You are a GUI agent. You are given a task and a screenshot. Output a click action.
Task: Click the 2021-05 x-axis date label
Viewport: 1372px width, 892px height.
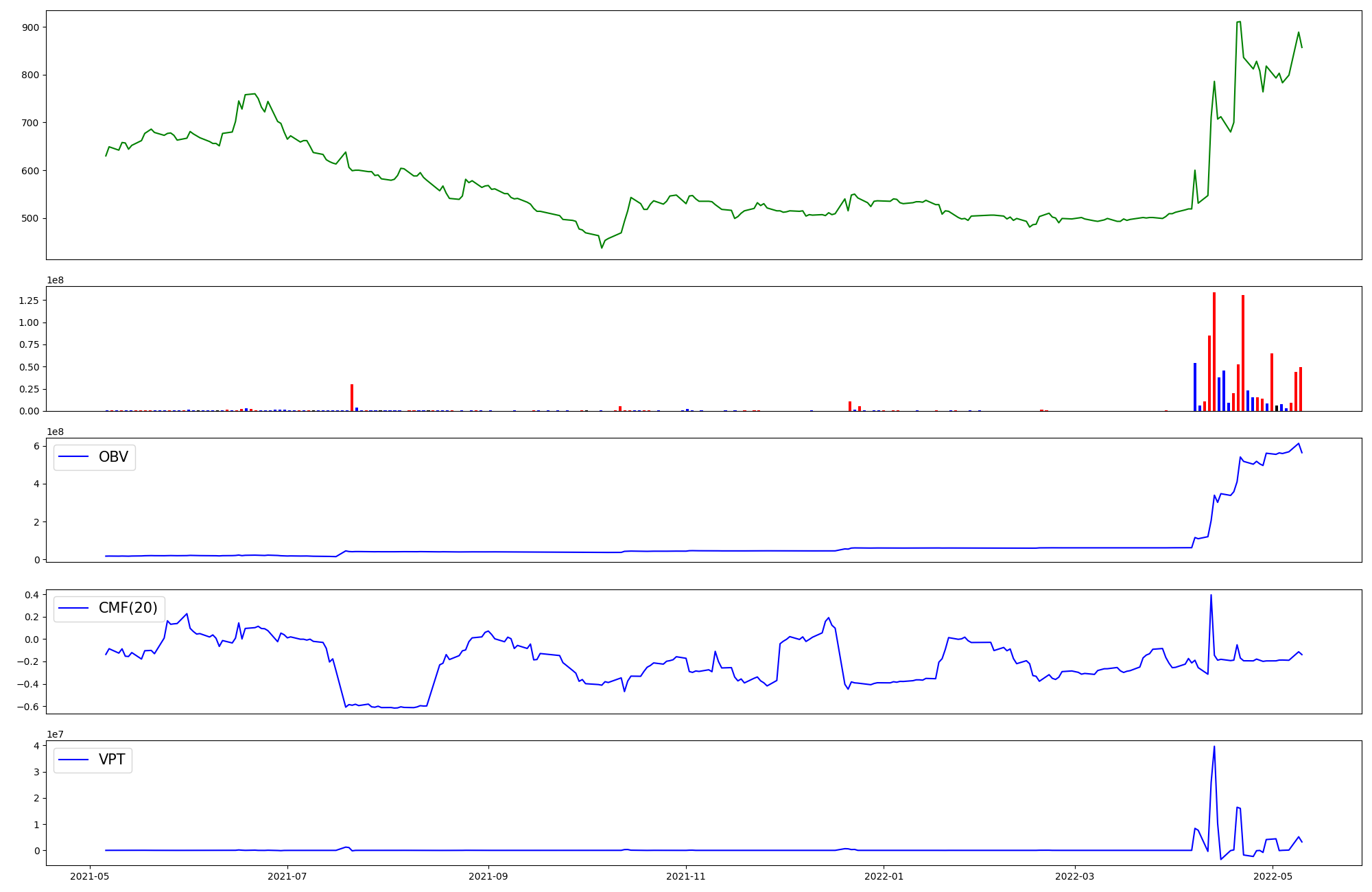click(90, 876)
